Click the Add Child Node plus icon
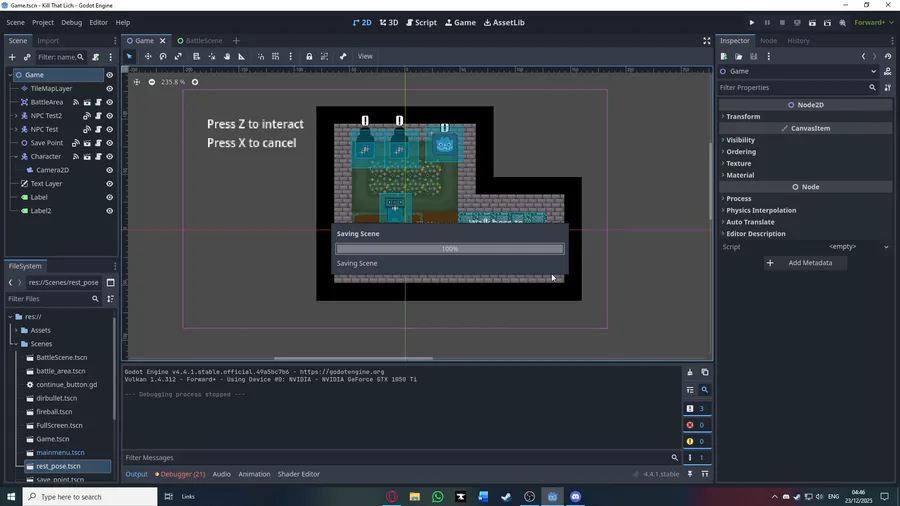The width and height of the screenshot is (900, 506). point(12,57)
